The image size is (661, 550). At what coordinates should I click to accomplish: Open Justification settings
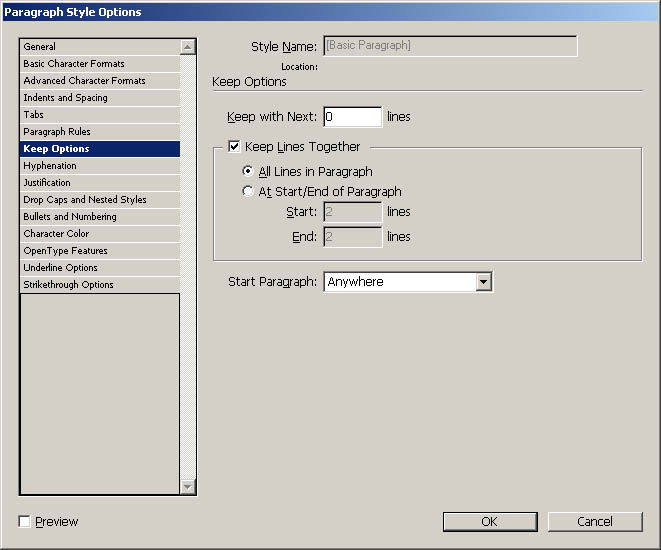[100, 182]
